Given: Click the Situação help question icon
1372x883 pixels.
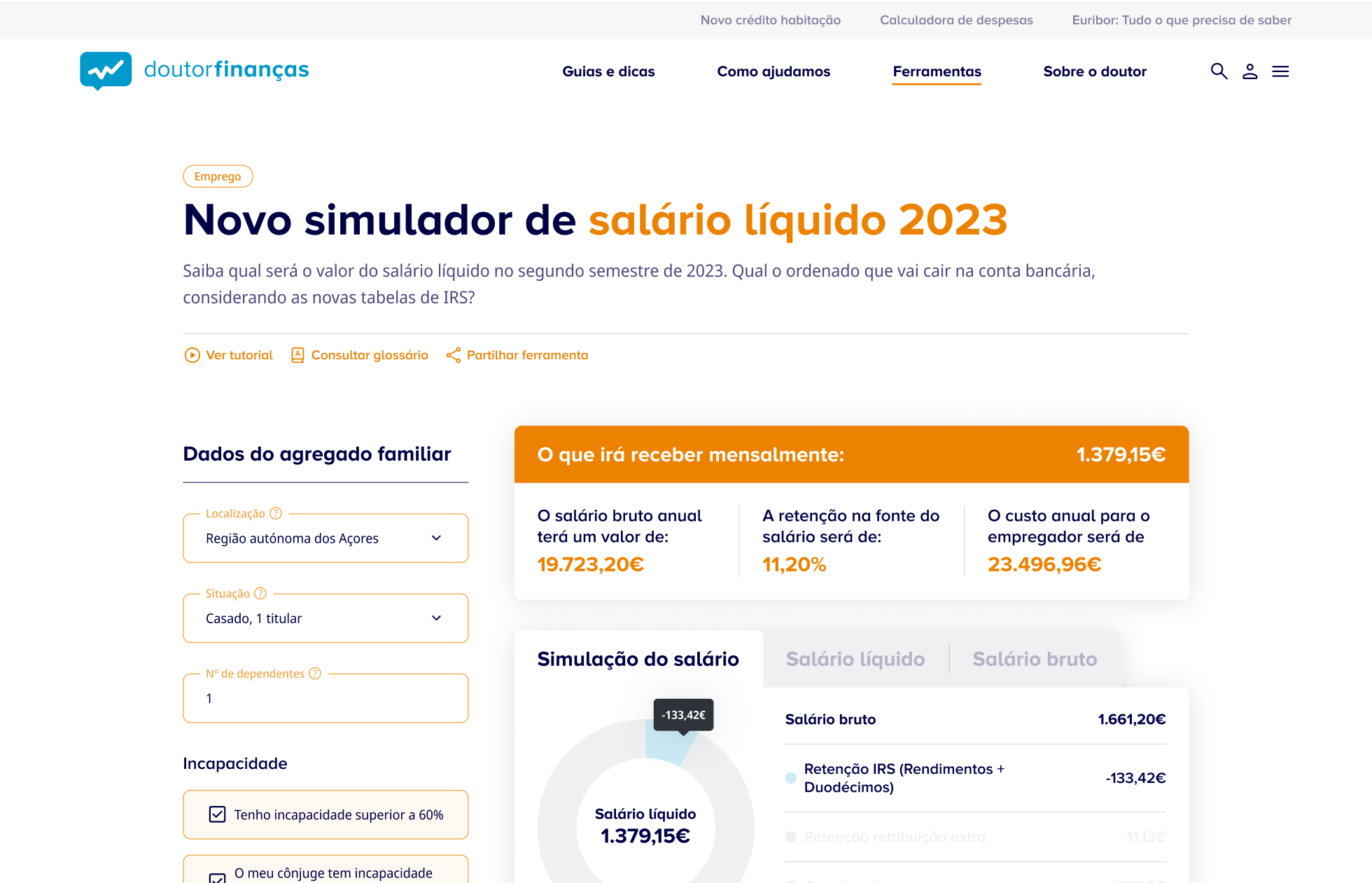Looking at the screenshot, I should pos(260,593).
